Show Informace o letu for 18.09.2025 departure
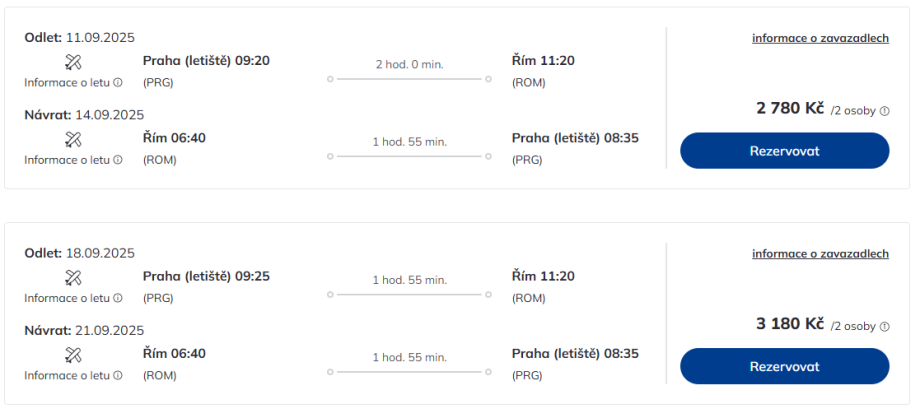Image resolution: width=920 pixels, height=418 pixels. 73,298
